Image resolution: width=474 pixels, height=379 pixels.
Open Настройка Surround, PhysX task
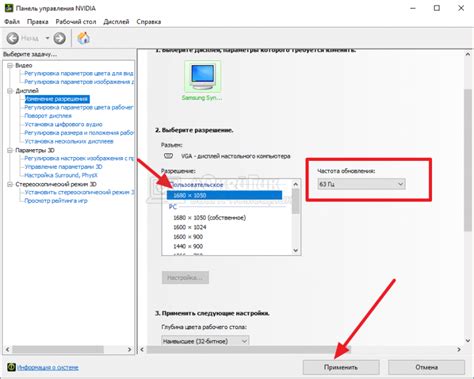61,175
